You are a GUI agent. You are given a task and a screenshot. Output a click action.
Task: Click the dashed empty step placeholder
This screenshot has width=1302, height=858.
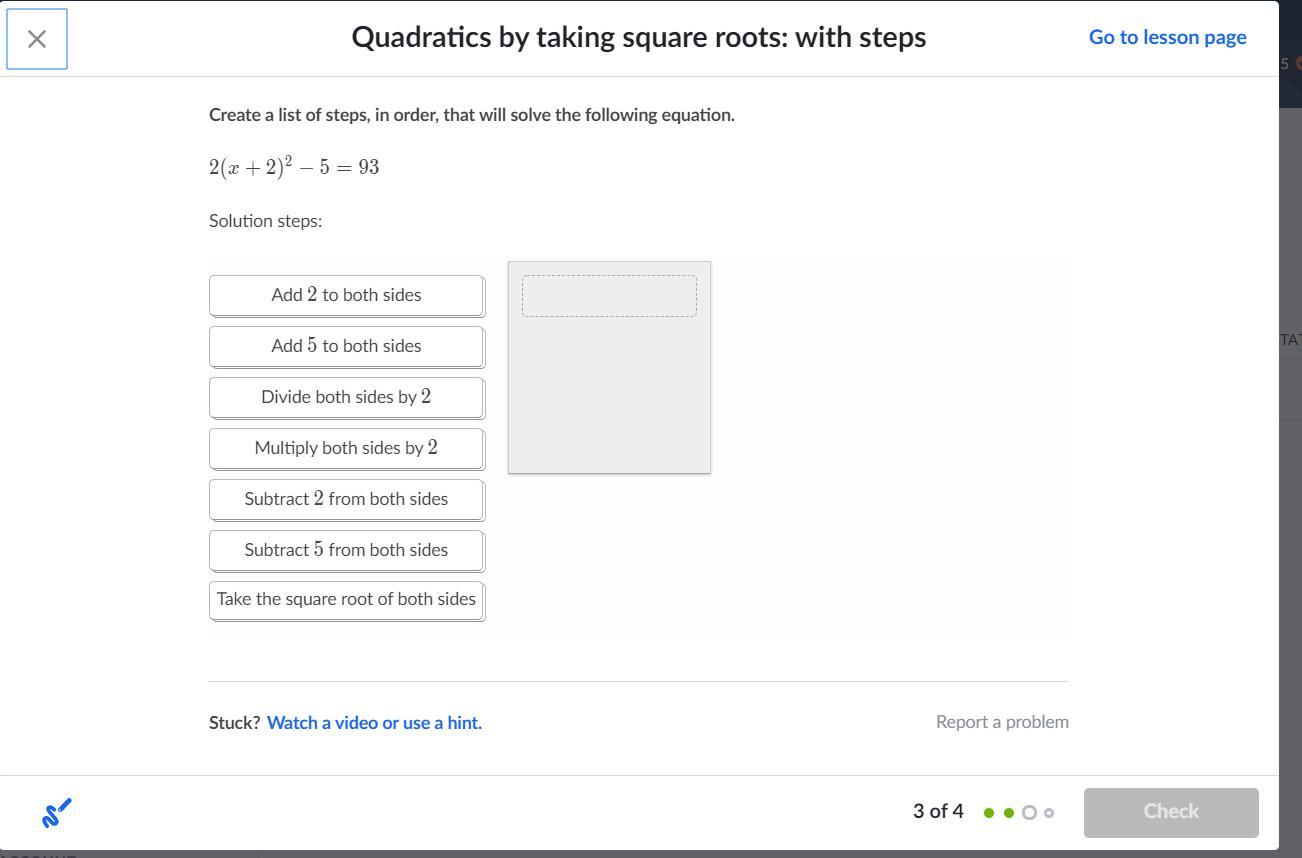coord(609,296)
